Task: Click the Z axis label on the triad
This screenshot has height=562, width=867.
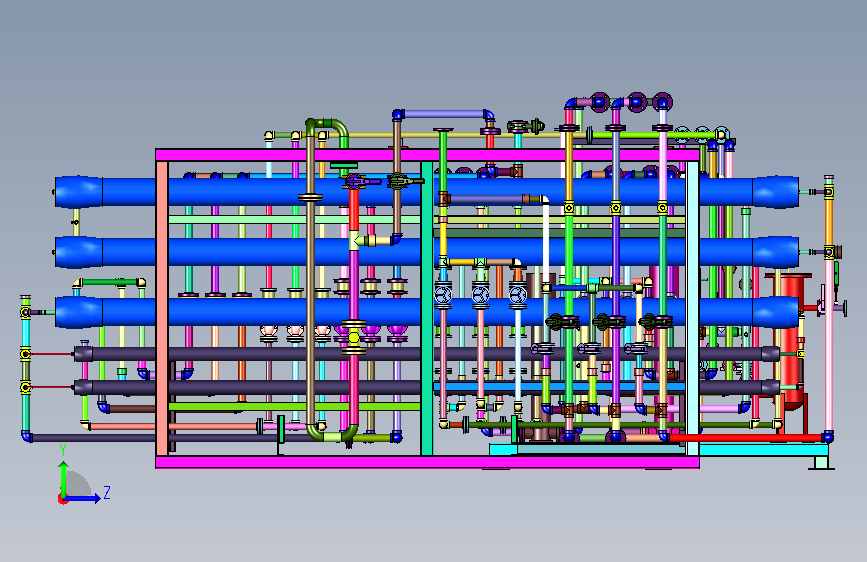Action: point(107,492)
